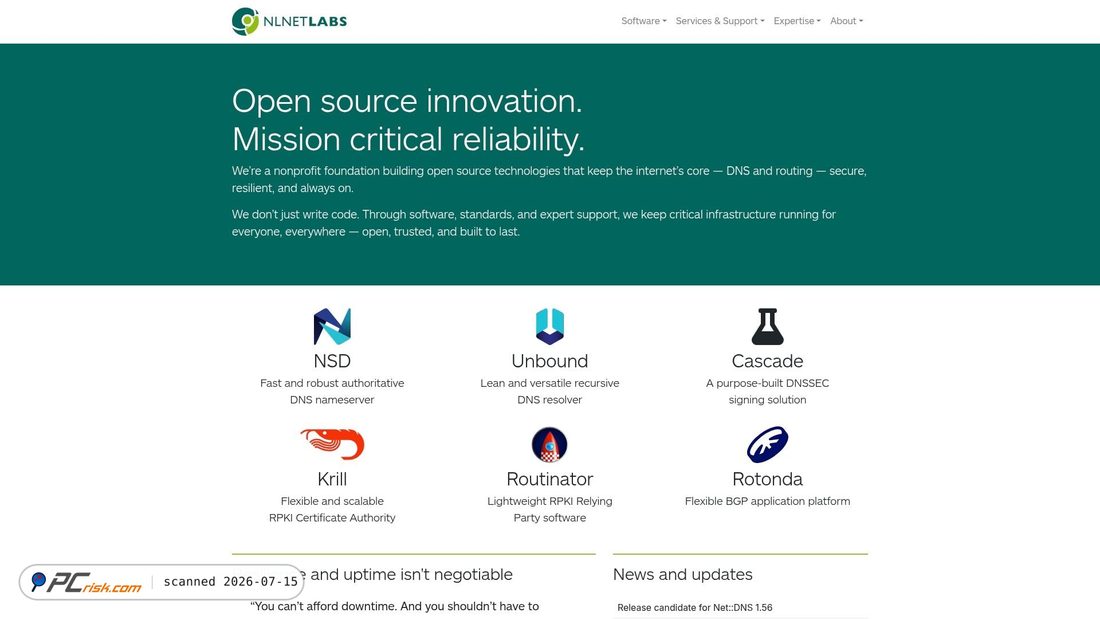Click 'Open source innovation.' headline
The width and height of the screenshot is (1100, 619).
tap(407, 101)
